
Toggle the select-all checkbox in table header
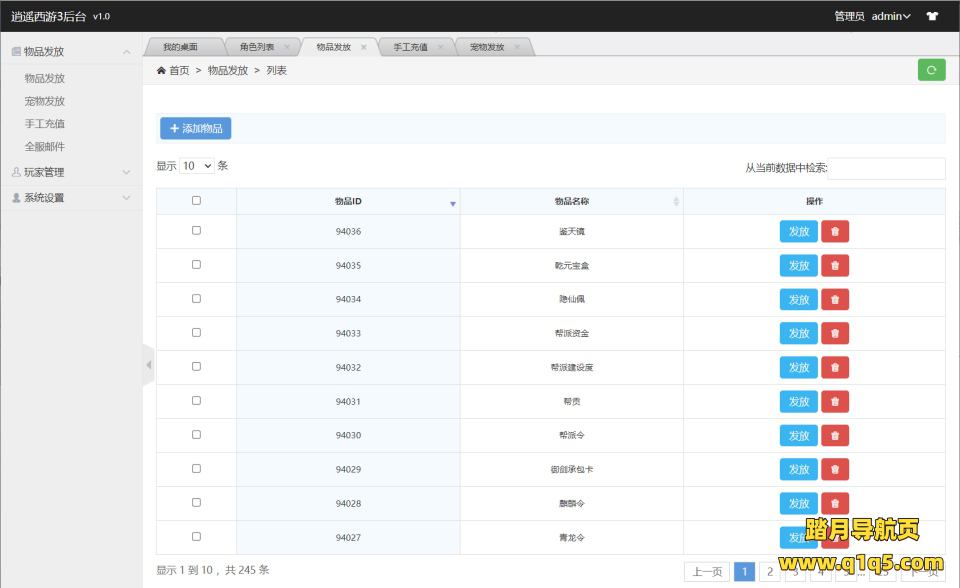[196, 201]
